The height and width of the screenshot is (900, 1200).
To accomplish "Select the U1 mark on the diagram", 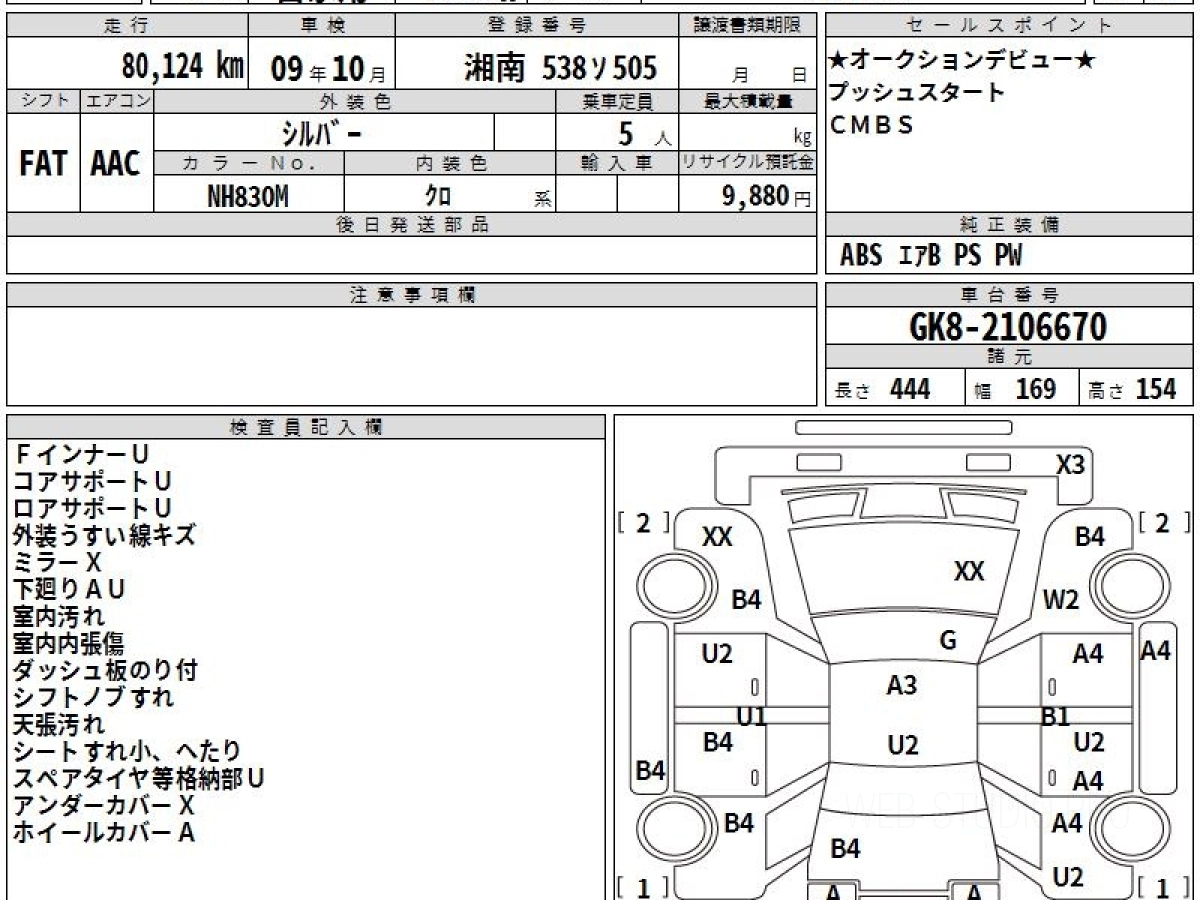I will coord(751,716).
